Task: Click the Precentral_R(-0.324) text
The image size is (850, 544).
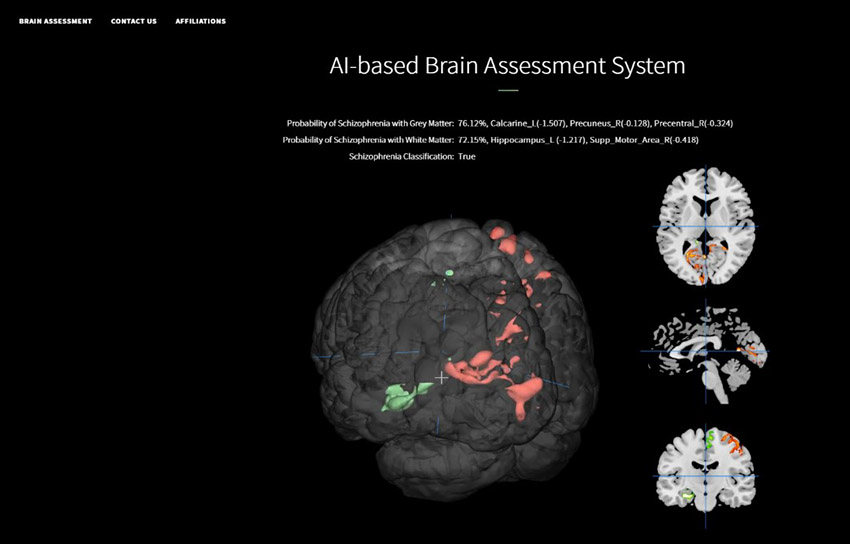Action: (x=693, y=124)
